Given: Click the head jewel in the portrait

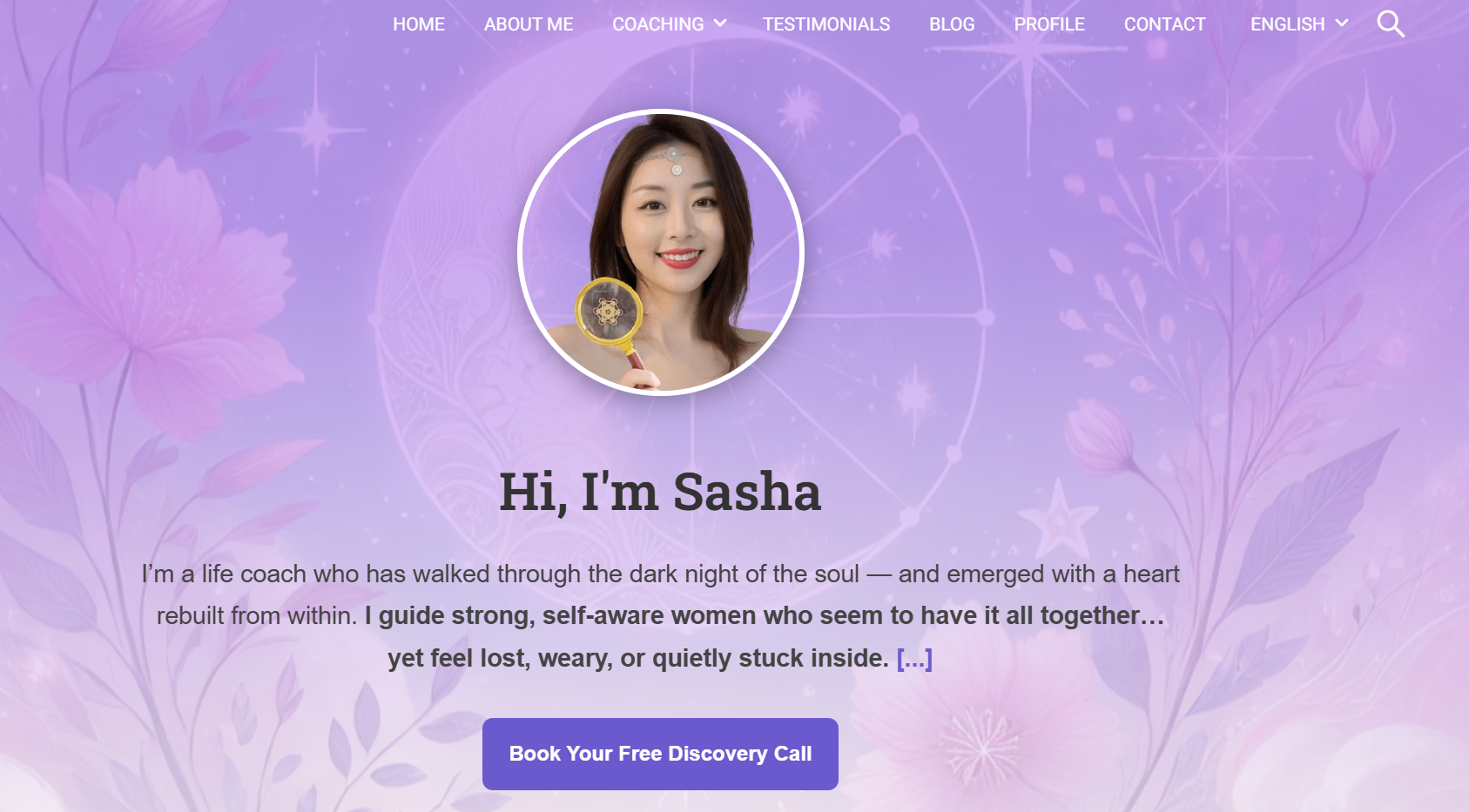Looking at the screenshot, I should tap(677, 162).
